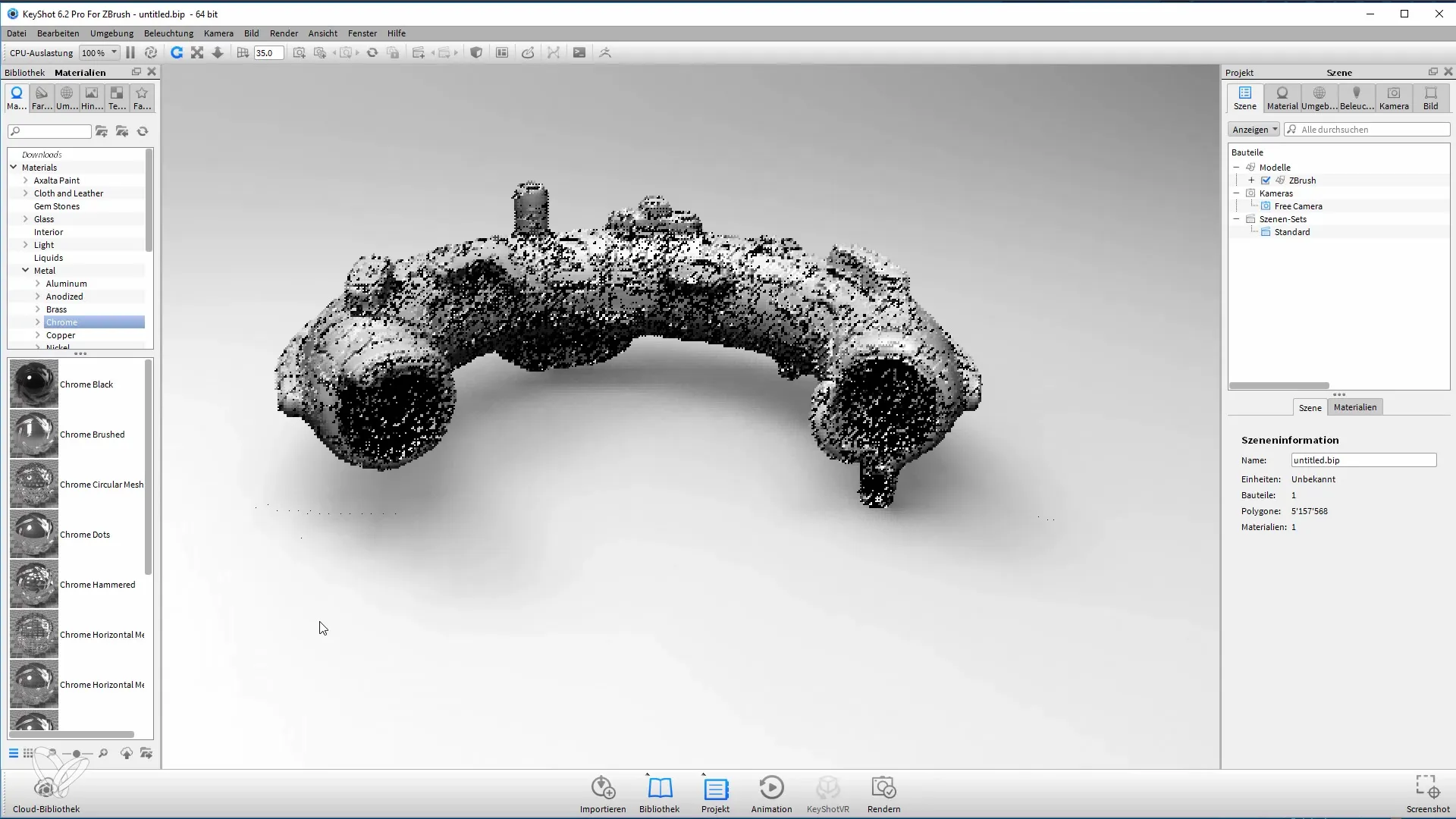The image size is (1456, 819).
Task: Open the CPU-Auslastung percentage dropdown
Action: [99, 52]
